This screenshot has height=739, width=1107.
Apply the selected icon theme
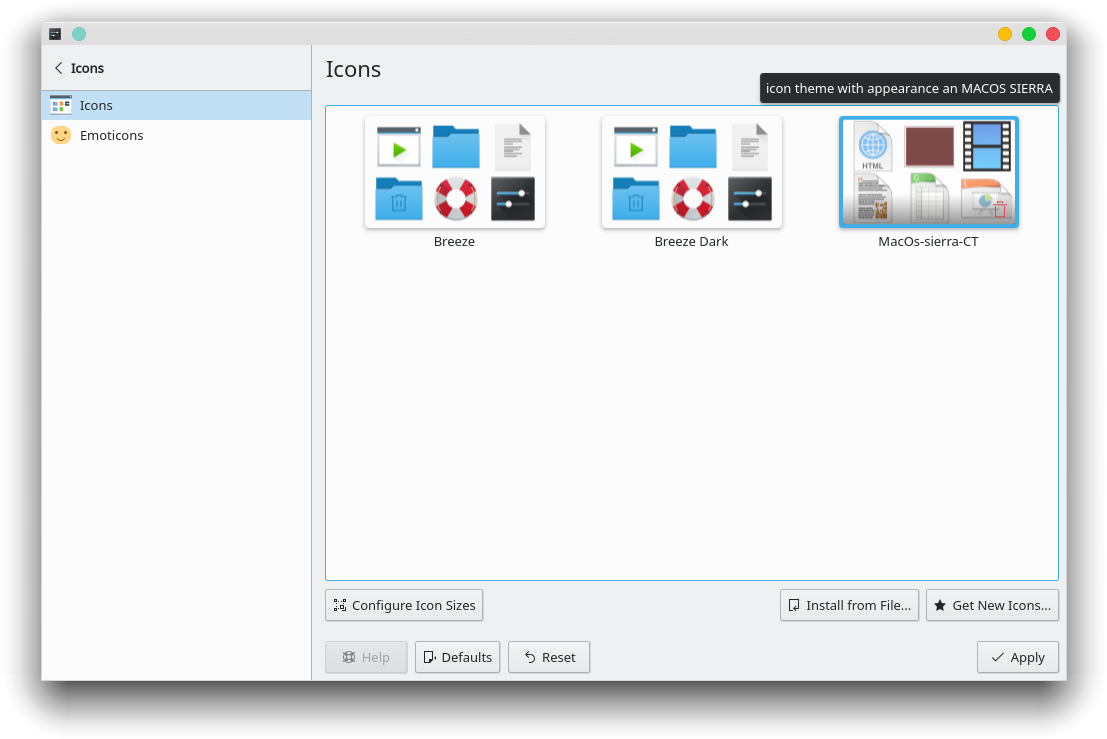[x=1018, y=657]
